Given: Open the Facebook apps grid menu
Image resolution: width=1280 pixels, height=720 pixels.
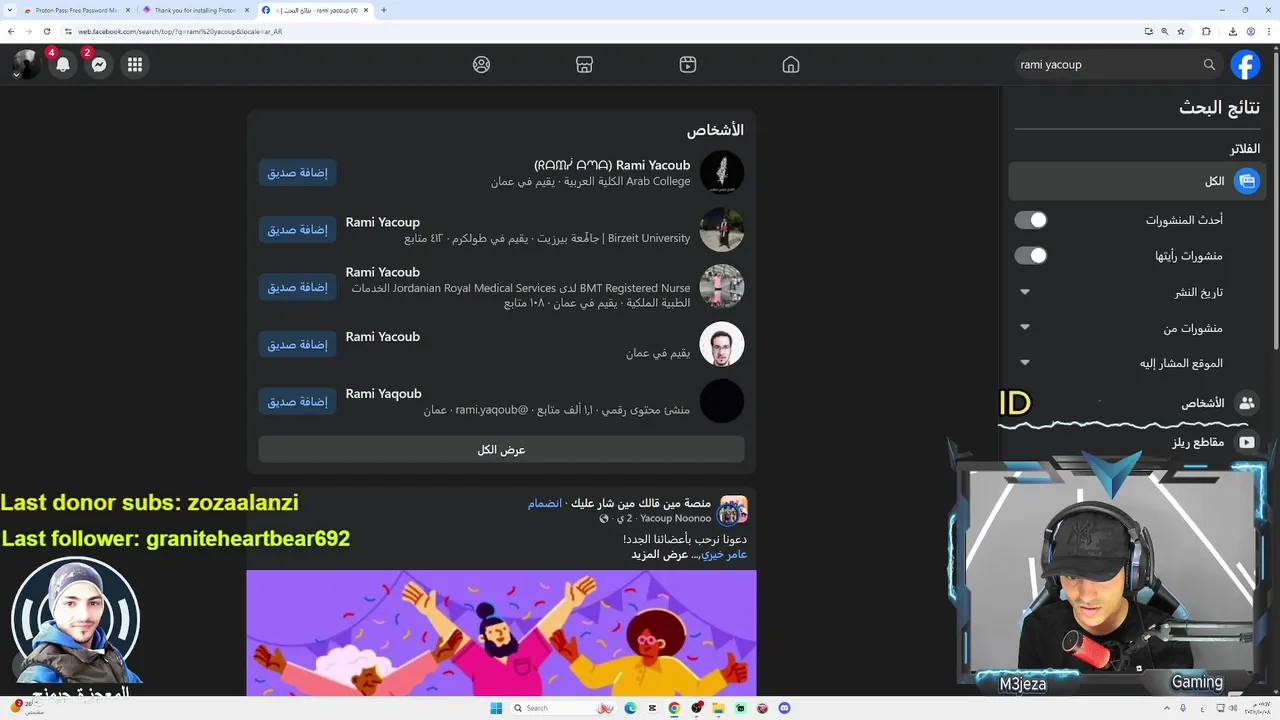Looking at the screenshot, I should coord(135,65).
